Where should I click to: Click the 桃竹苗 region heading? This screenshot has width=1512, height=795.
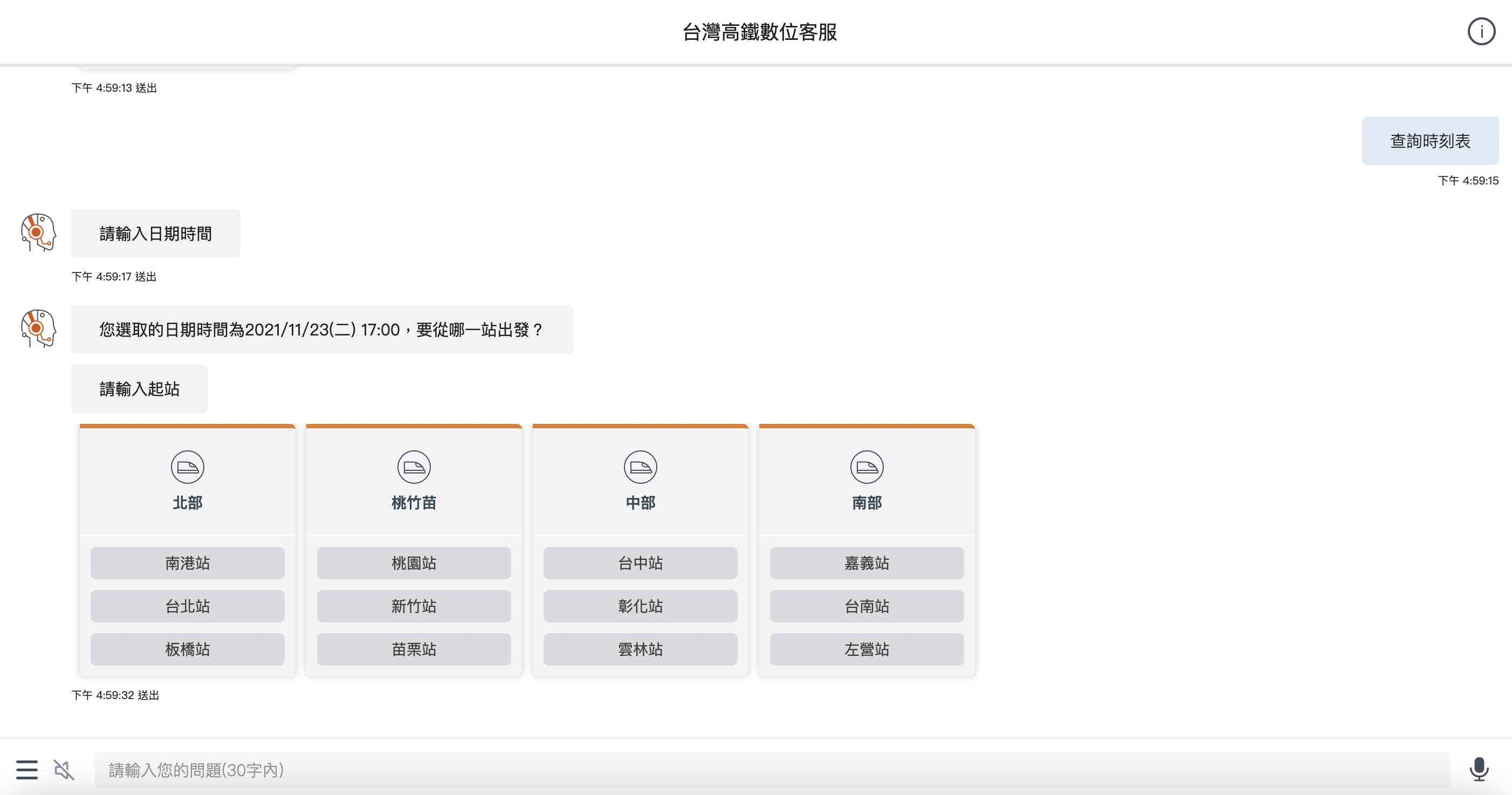click(414, 503)
